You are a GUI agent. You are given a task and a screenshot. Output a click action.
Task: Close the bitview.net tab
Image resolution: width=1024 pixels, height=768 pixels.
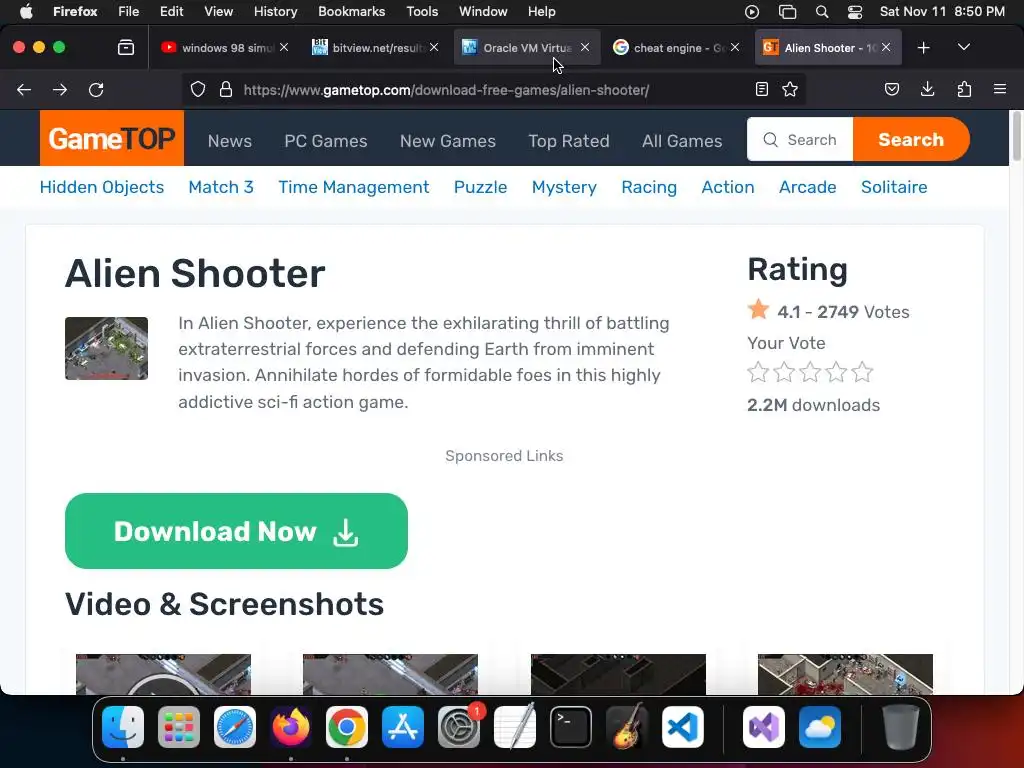(x=434, y=48)
